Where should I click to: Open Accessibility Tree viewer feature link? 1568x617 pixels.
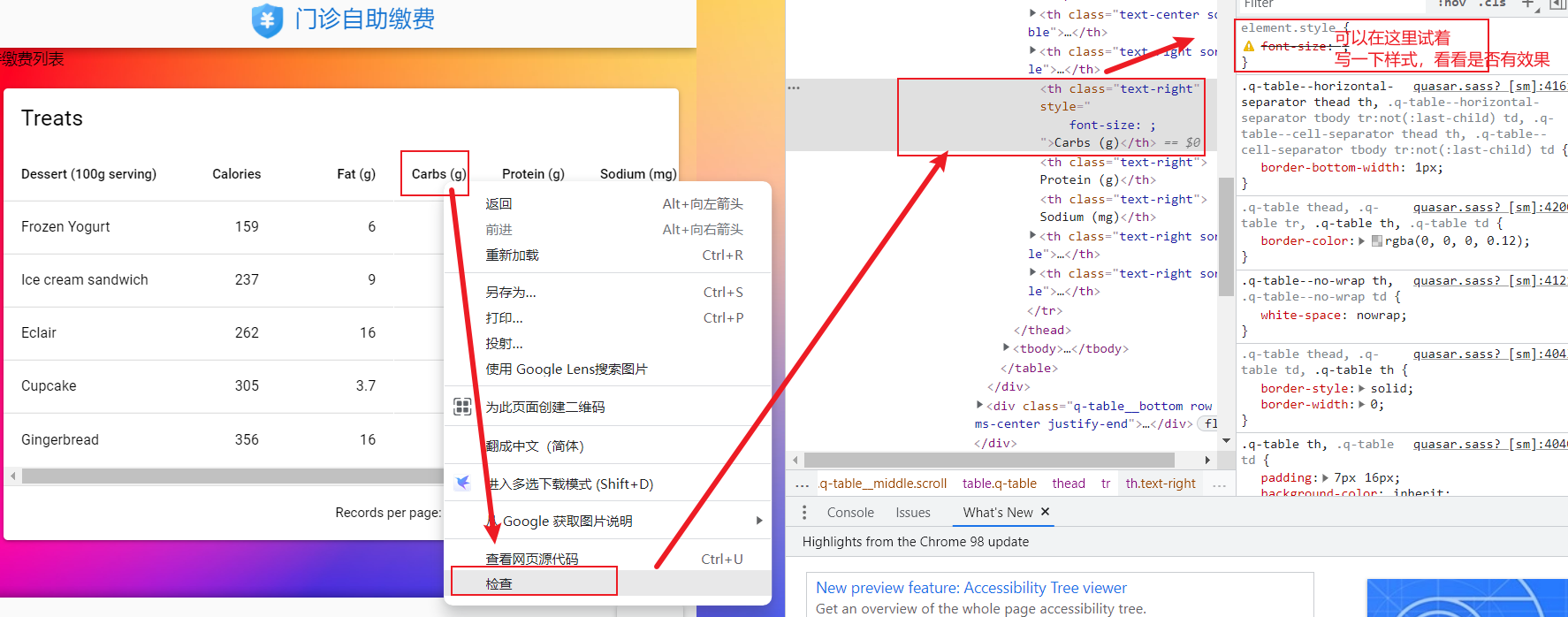click(x=971, y=588)
